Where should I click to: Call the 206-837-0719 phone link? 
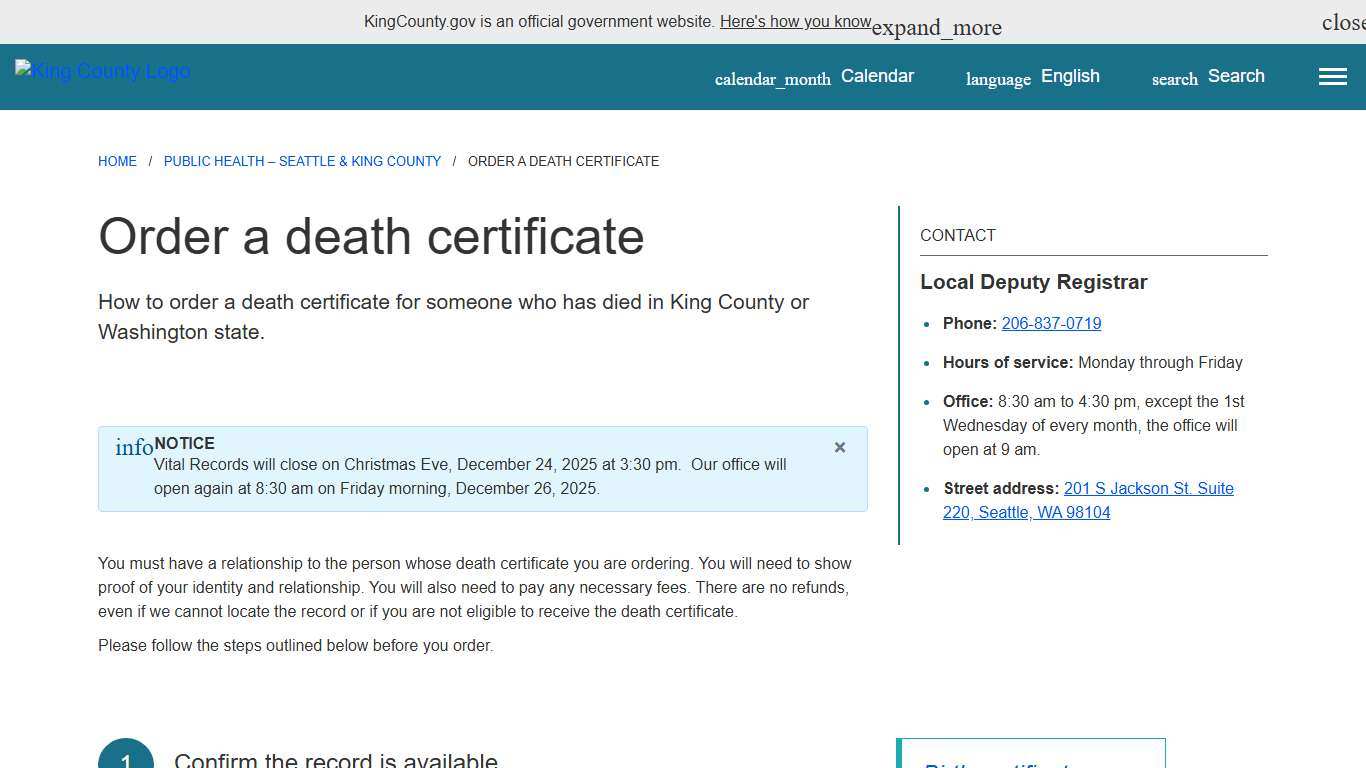[1051, 323]
